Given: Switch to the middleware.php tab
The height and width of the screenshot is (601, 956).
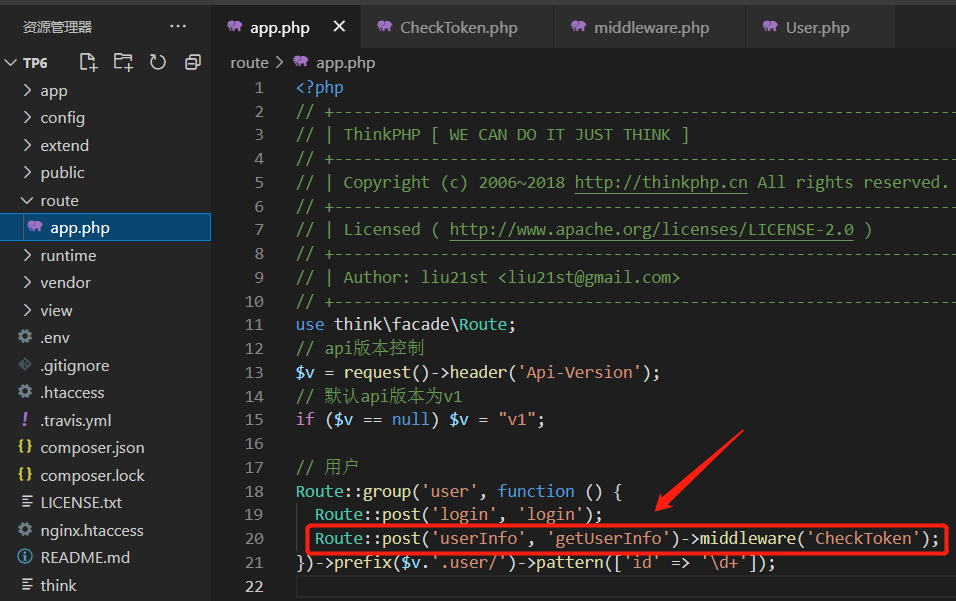Looking at the screenshot, I should 651,27.
